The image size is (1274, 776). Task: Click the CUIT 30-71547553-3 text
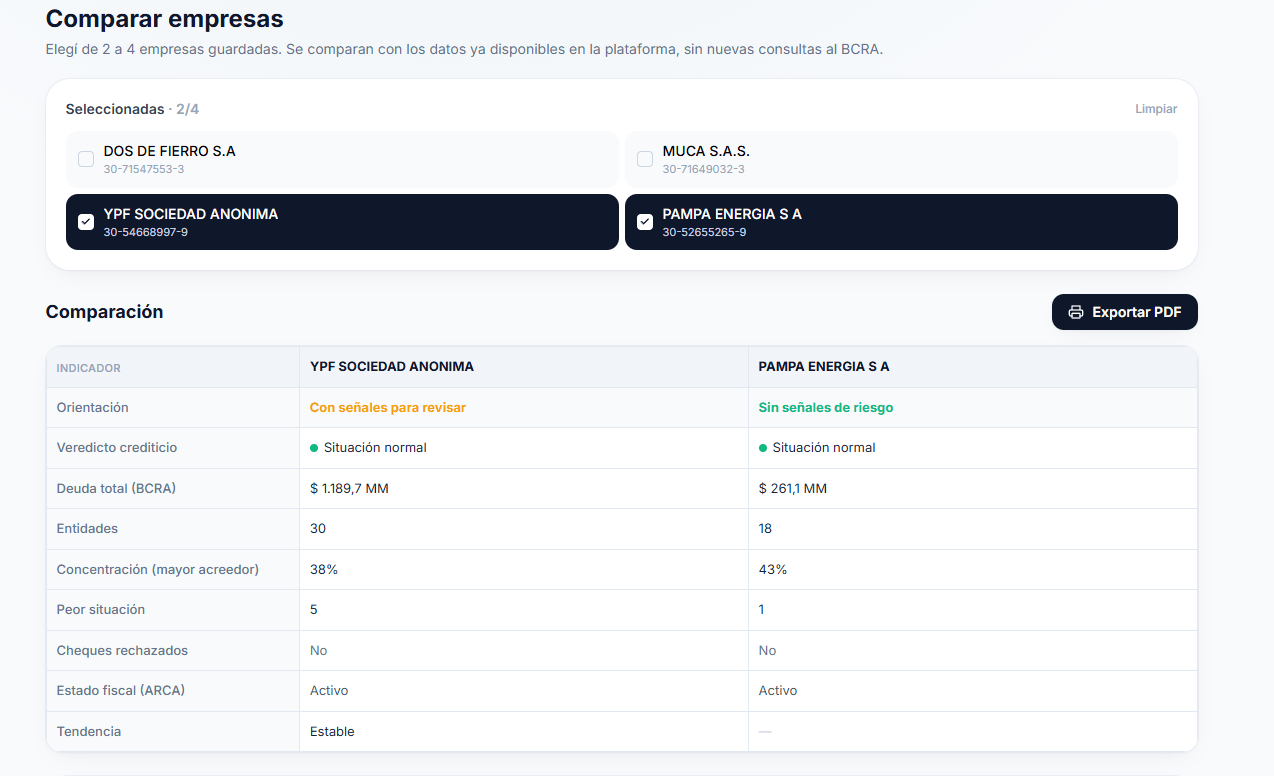144,169
